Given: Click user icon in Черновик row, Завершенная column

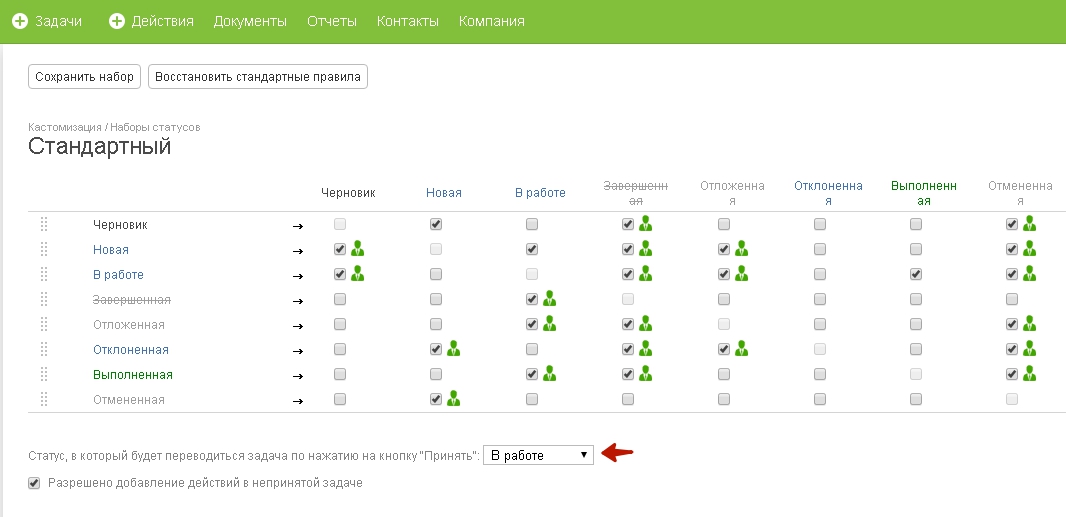Looking at the screenshot, I should point(645,224).
